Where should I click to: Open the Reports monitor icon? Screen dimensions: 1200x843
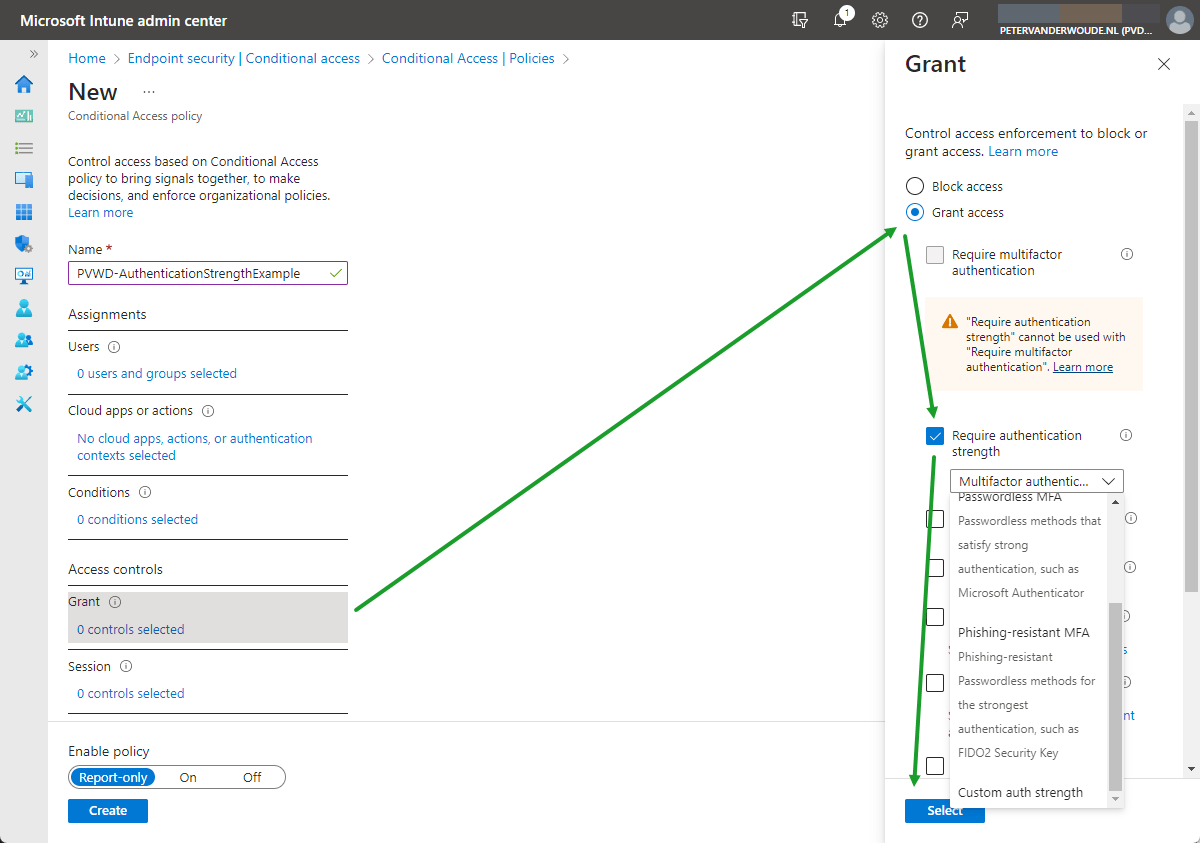tap(24, 275)
